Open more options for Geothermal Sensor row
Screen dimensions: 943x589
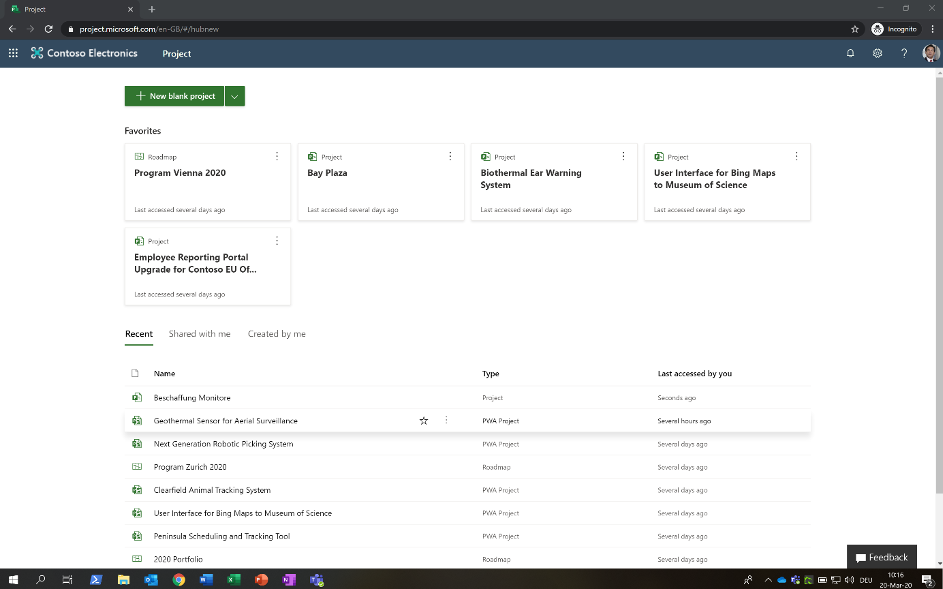[x=446, y=420]
